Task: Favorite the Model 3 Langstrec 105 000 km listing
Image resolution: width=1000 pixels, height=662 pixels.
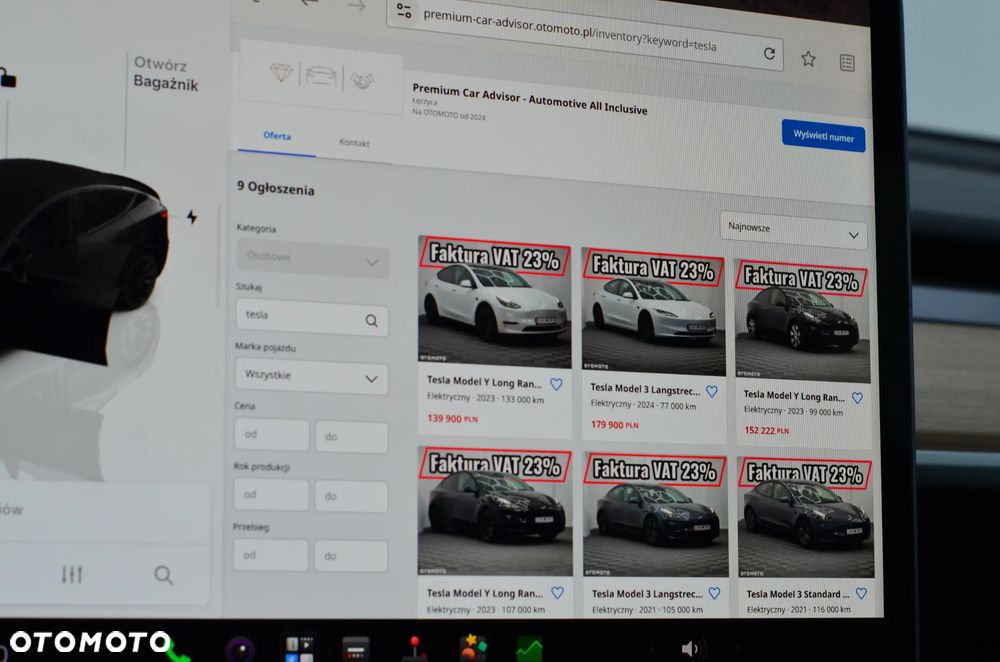Action: click(714, 593)
